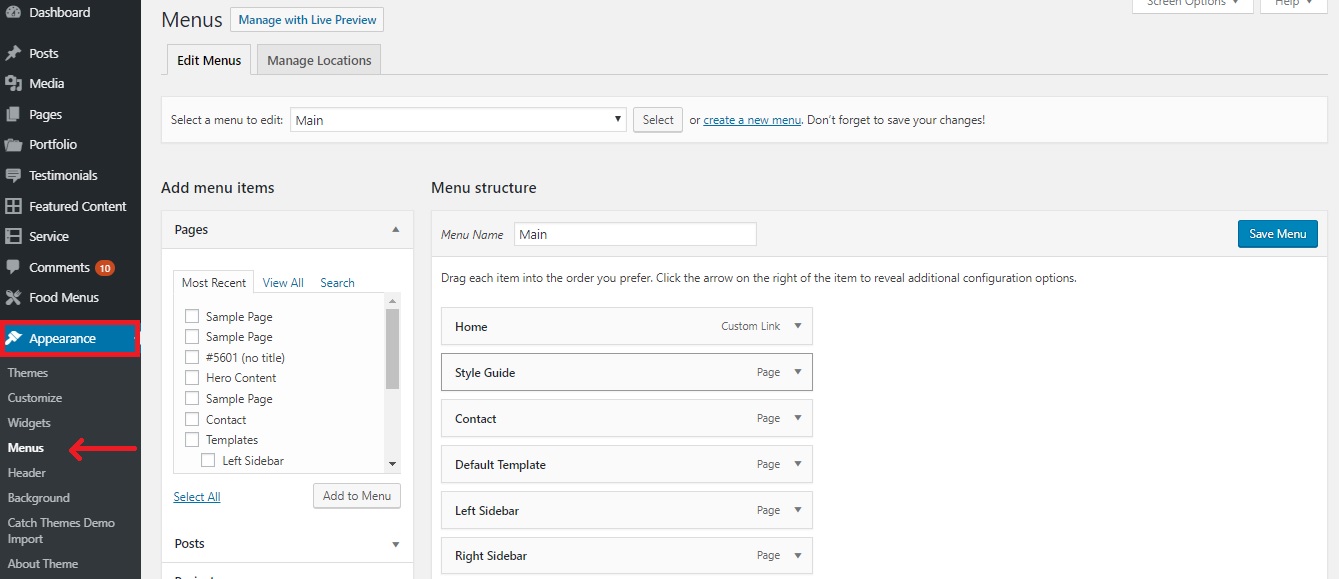The image size is (1339, 579).
Task: Click the Select button beside menu dropdown
Action: pos(658,120)
